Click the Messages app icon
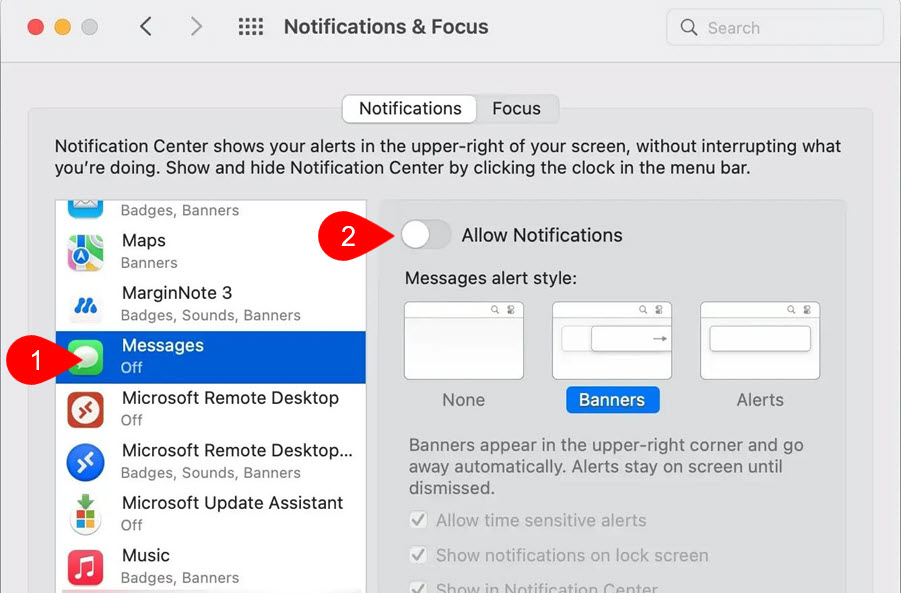 point(86,357)
